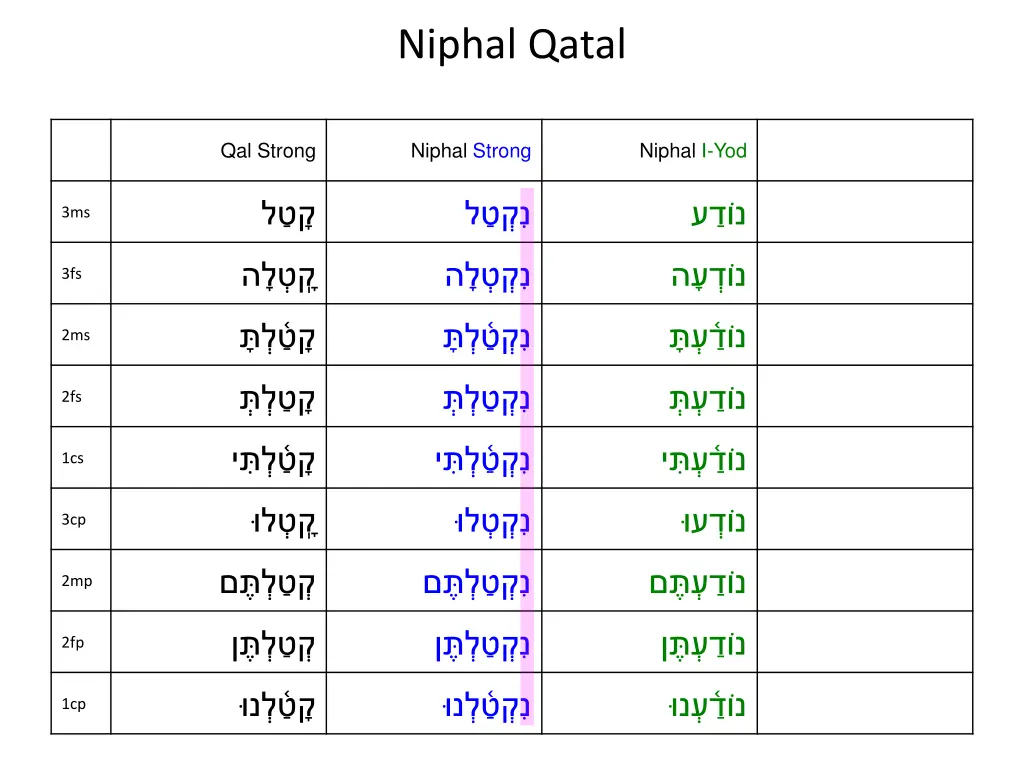Click the 3fs row label
Viewport: 1024px width, 768px height.
click(x=71, y=274)
